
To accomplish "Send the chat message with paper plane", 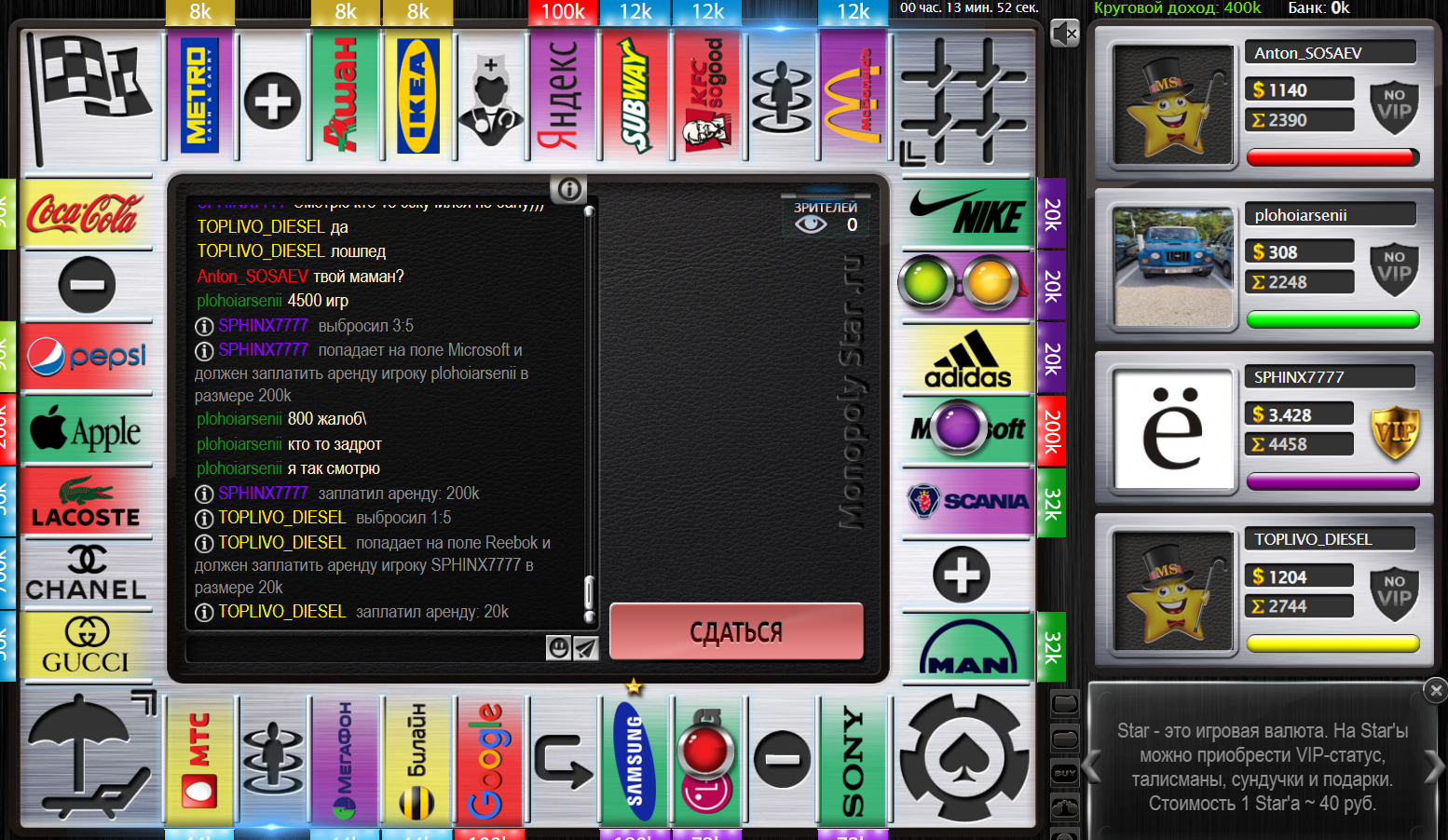I will pyautogui.click(x=584, y=647).
